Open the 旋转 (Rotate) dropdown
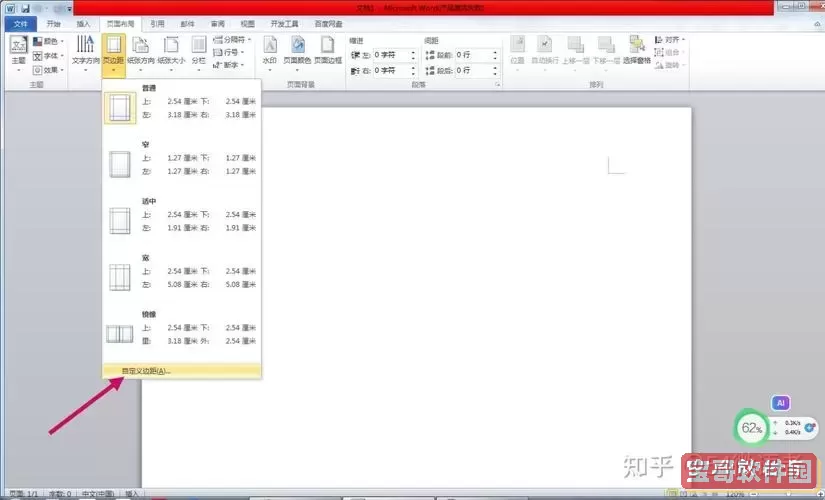This screenshot has height=500, width=825. [669, 65]
